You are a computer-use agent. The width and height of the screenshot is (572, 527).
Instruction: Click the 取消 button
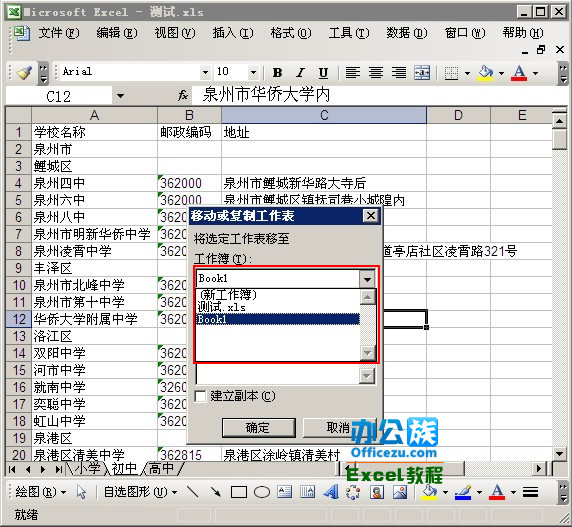[338, 427]
